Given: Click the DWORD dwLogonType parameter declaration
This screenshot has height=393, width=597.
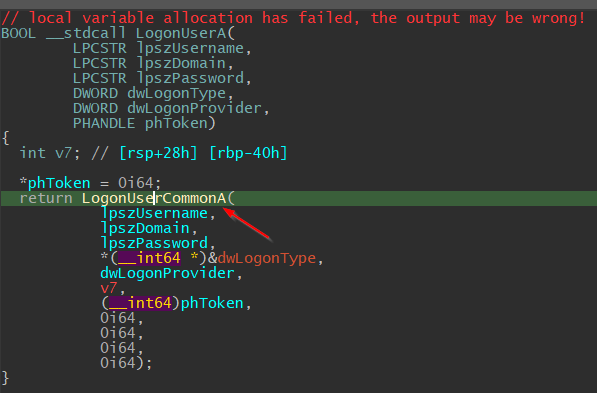Looking at the screenshot, I should [149, 93].
